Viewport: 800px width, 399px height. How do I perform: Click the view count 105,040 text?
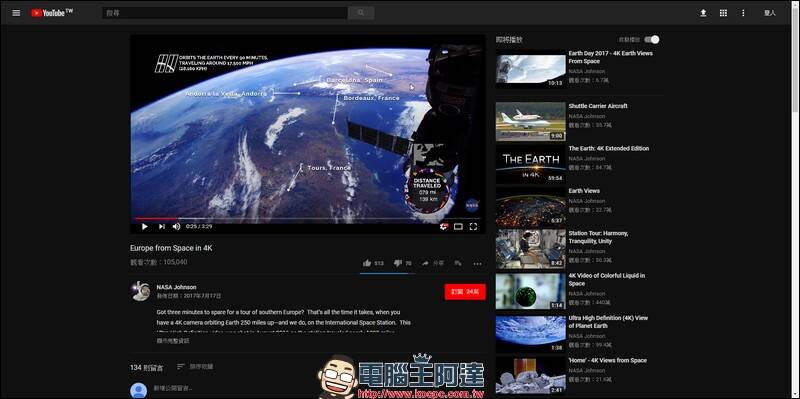click(x=159, y=262)
